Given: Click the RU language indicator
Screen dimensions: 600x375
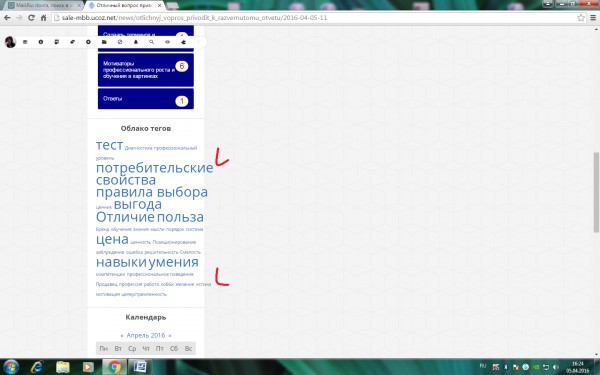Looking at the screenshot, I should click(483, 367).
